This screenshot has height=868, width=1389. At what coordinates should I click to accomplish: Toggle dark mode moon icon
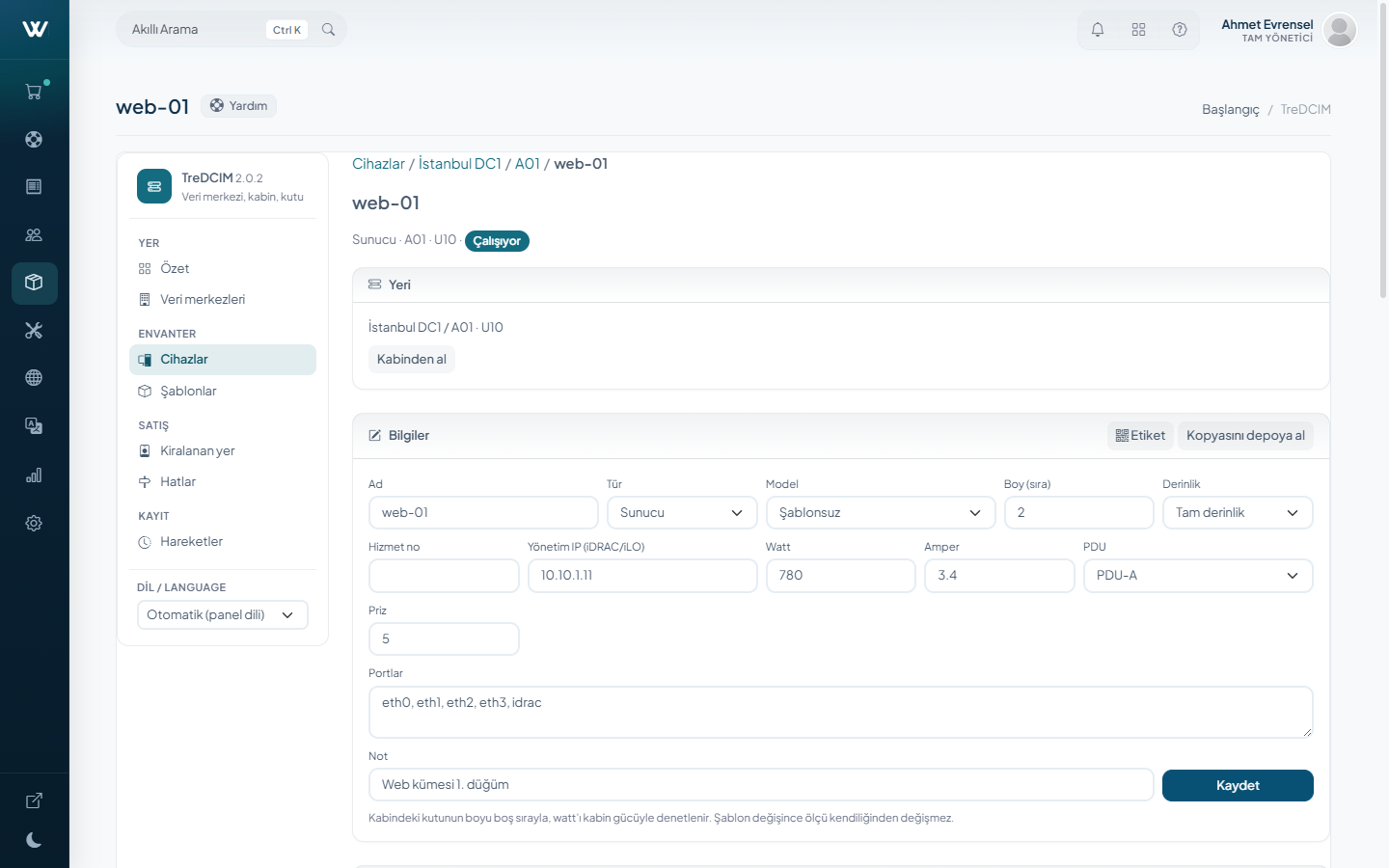pyautogui.click(x=34, y=840)
